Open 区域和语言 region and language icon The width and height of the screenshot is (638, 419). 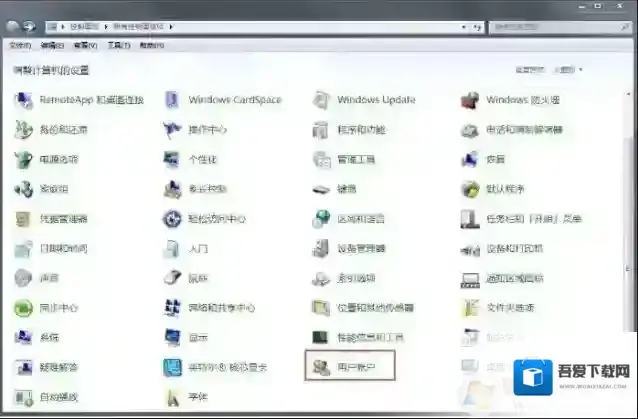(x=321, y=219)
